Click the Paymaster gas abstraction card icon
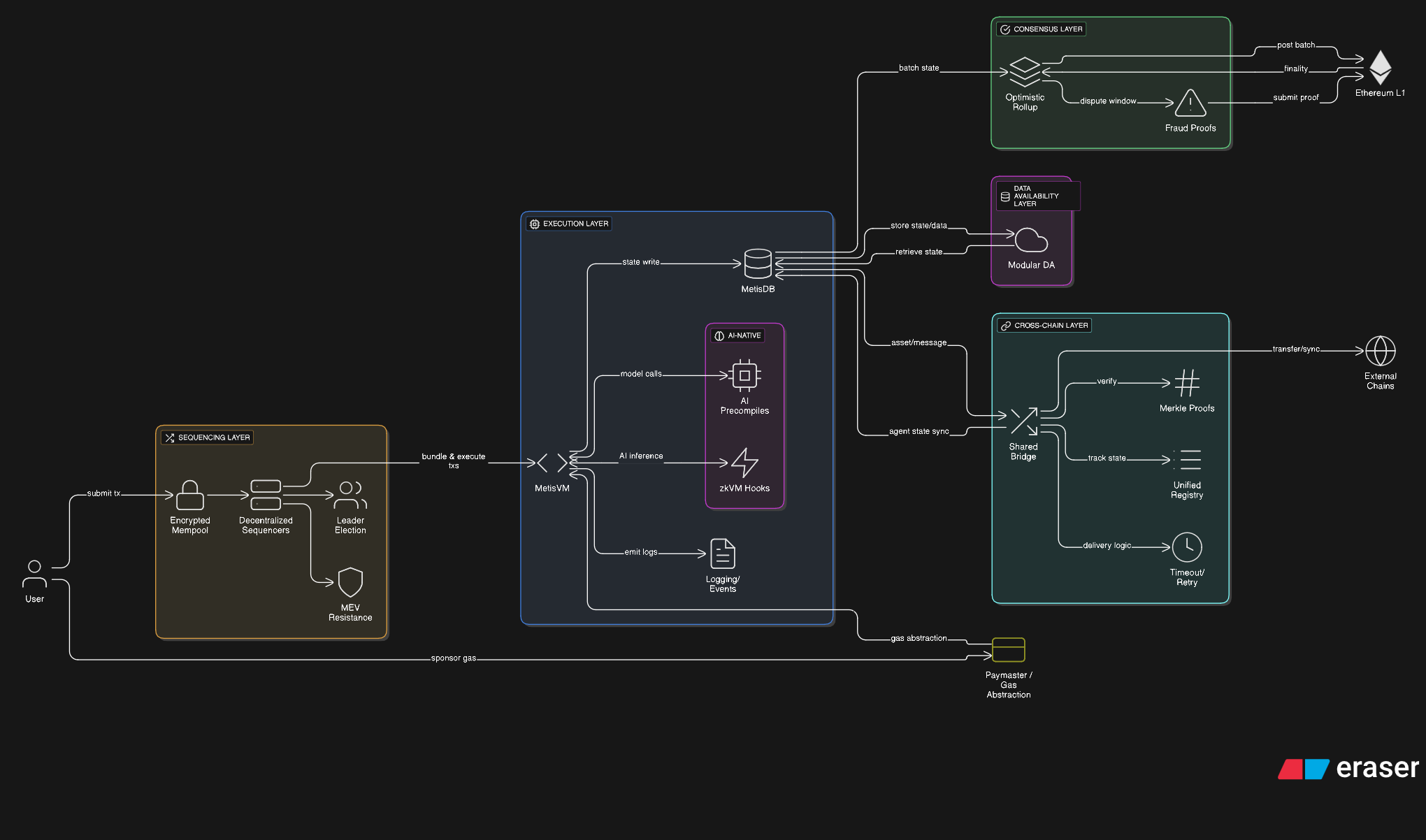This screenshot has width=1426, height=840. pos(1009,650)
